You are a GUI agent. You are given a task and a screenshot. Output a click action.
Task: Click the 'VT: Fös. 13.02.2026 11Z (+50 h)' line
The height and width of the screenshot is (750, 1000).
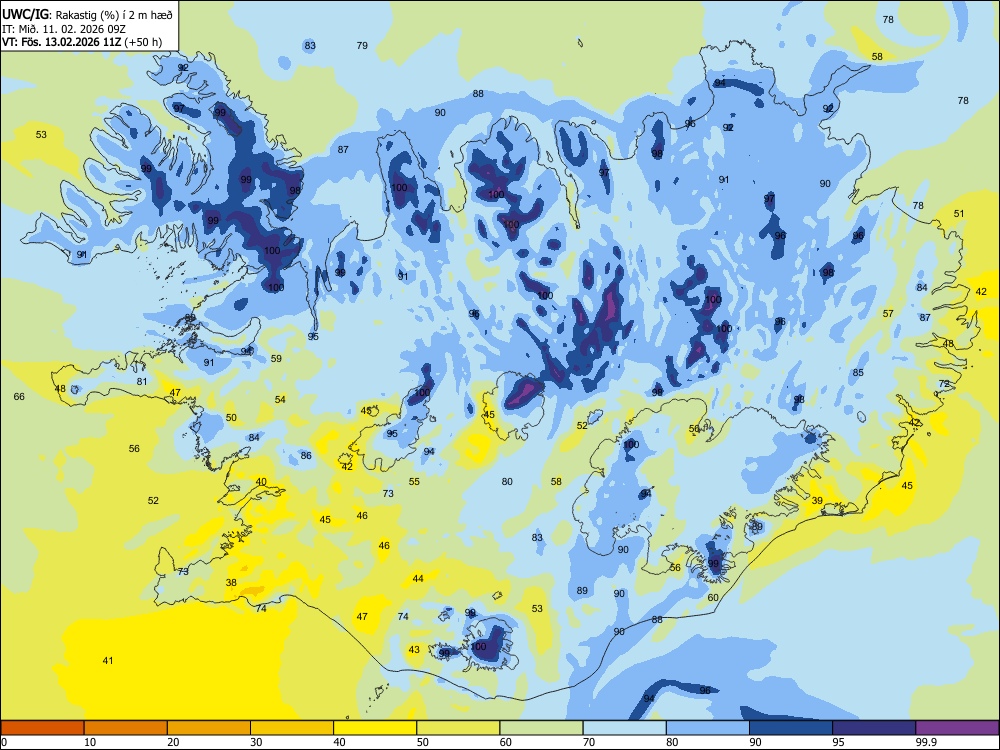[82, 42]
